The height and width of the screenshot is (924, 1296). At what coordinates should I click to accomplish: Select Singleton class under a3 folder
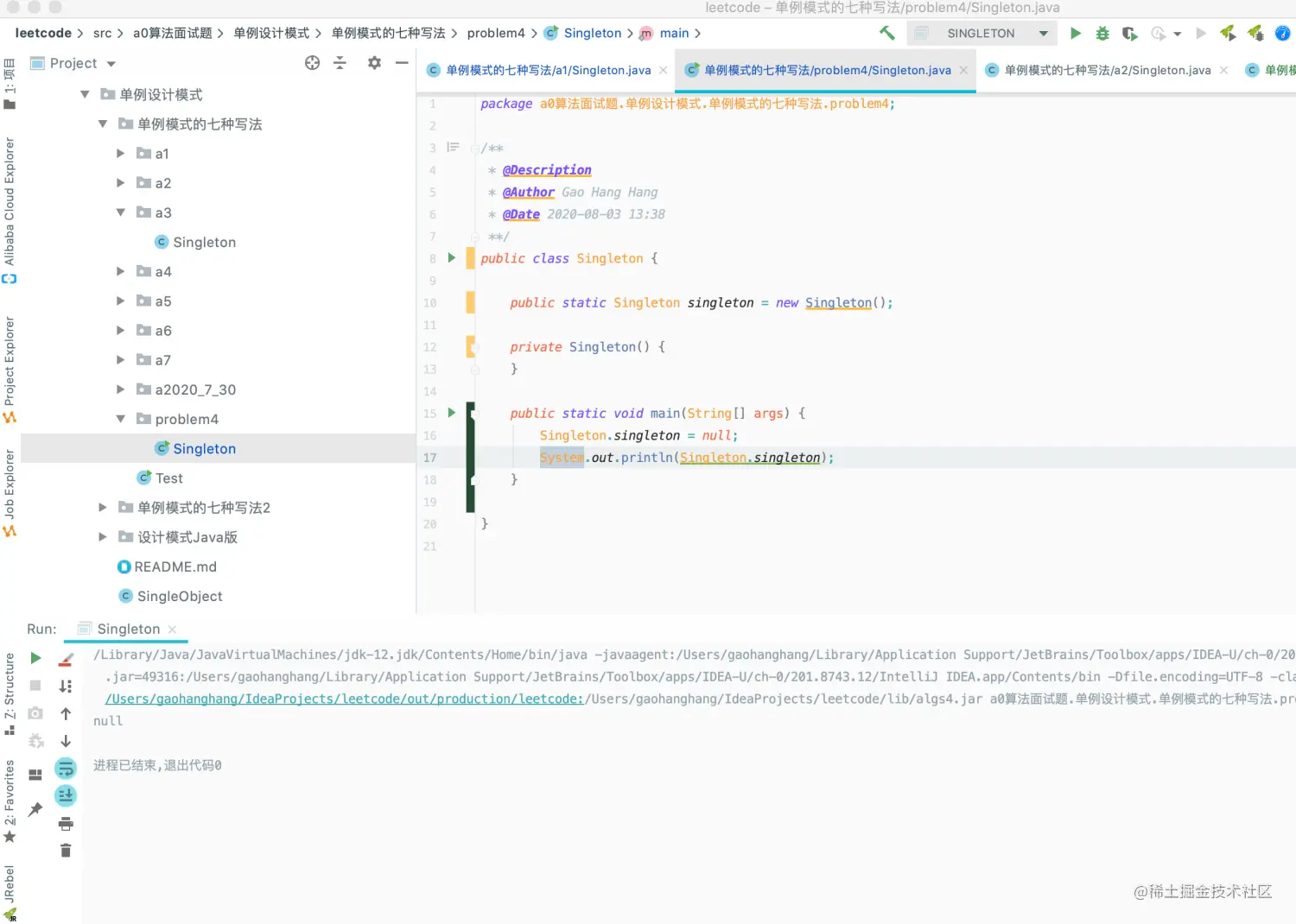click(x=195, y=242)
